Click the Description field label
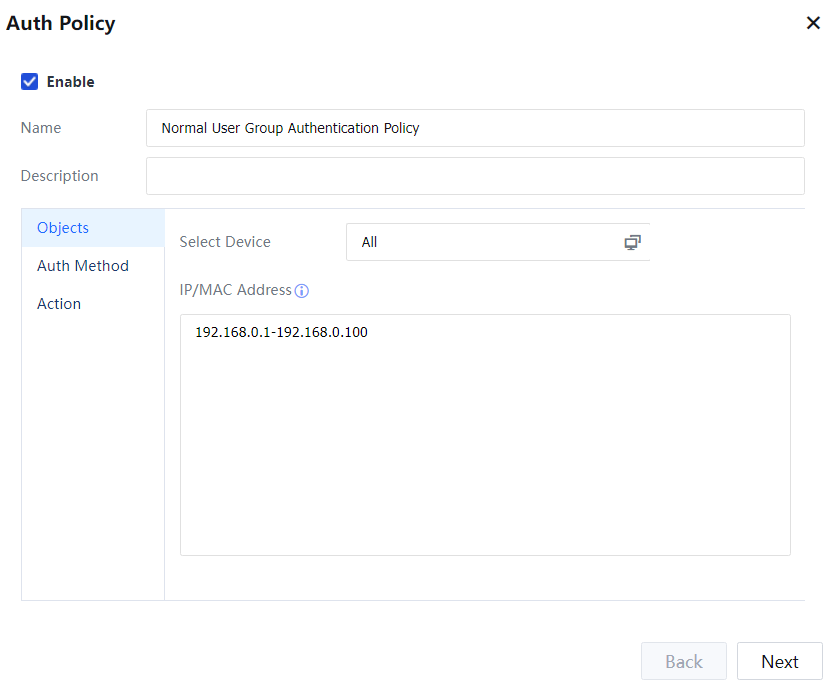Screen dimensions: 828x685 pyautogui.click(x=60, y=176)
